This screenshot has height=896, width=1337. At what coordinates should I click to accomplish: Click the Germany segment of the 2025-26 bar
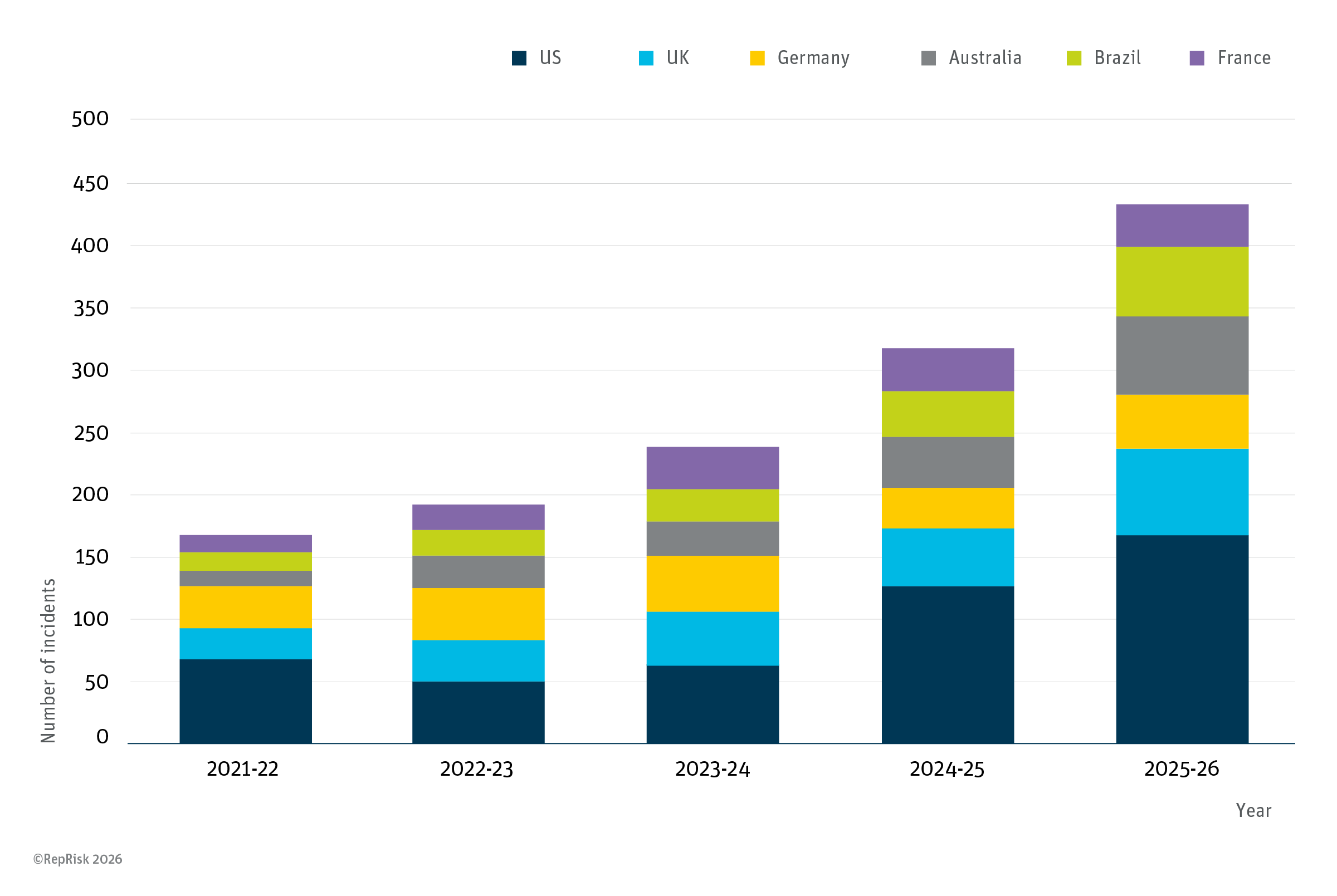[1183, 422]
